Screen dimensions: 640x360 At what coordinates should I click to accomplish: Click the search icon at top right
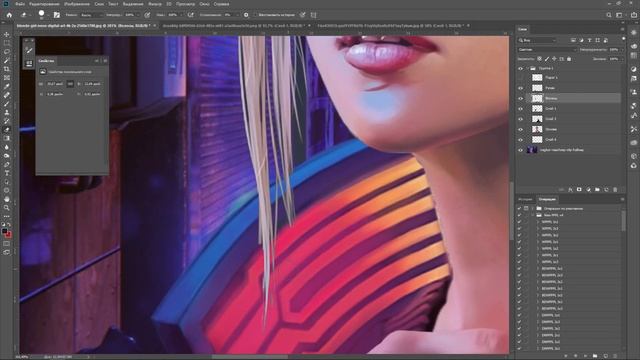(x=609, y=15)
